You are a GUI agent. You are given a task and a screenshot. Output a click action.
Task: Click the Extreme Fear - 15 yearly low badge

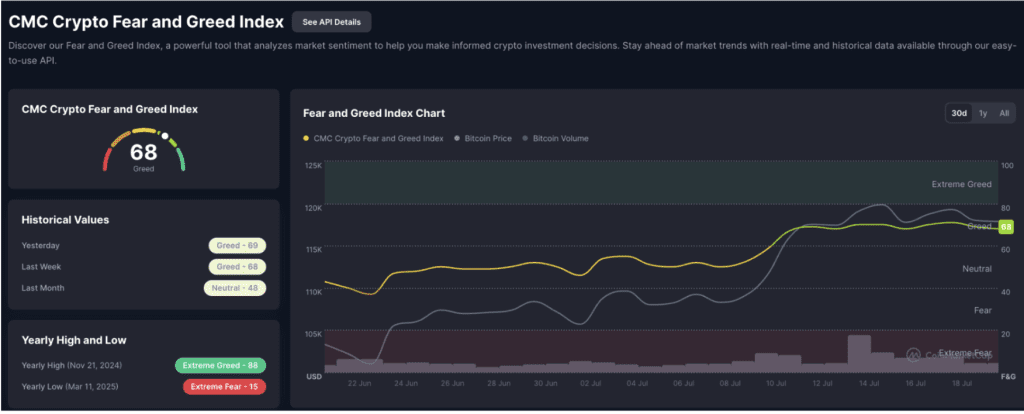point(224,387)
